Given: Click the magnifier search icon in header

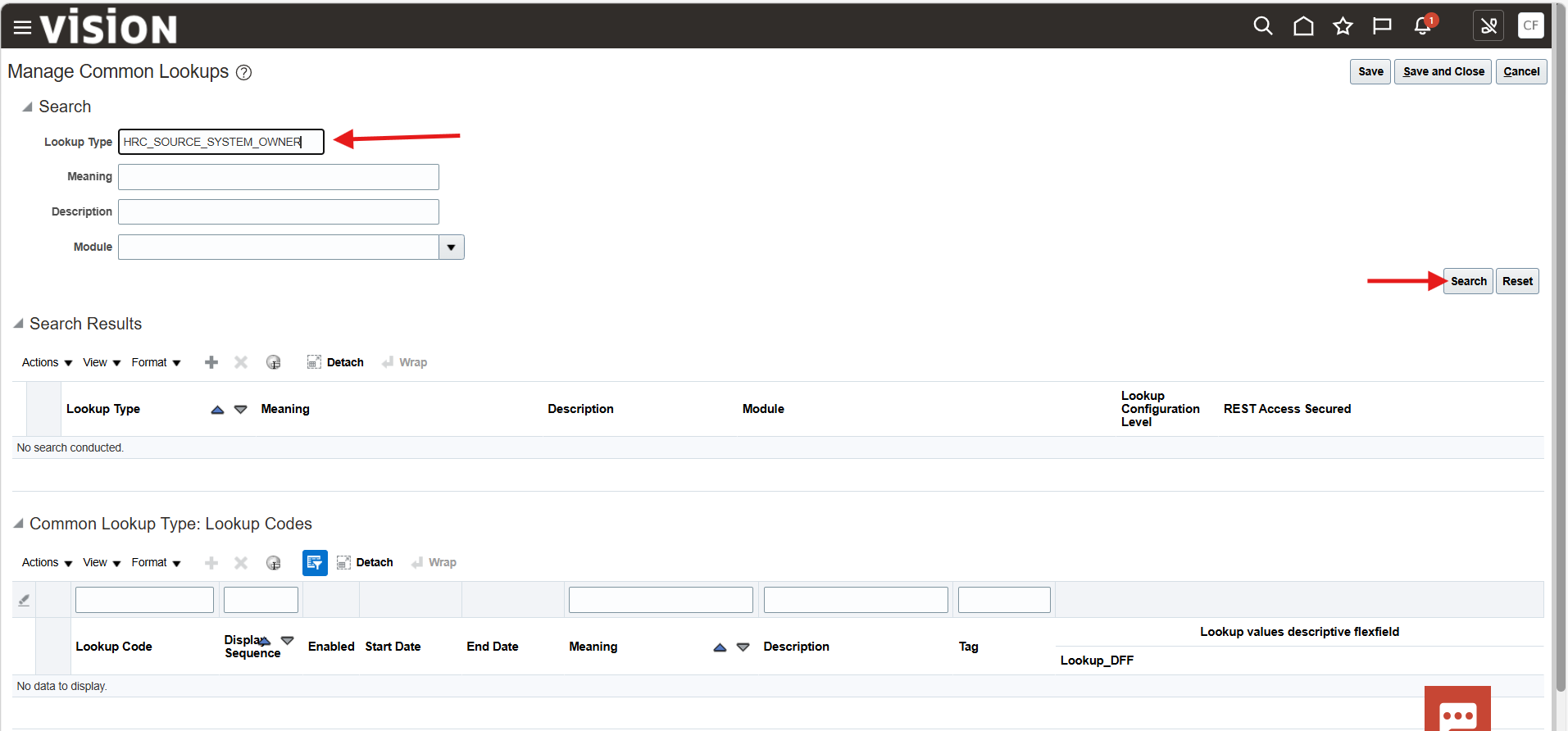Looking at the screenshot, I should point(1262,26).
